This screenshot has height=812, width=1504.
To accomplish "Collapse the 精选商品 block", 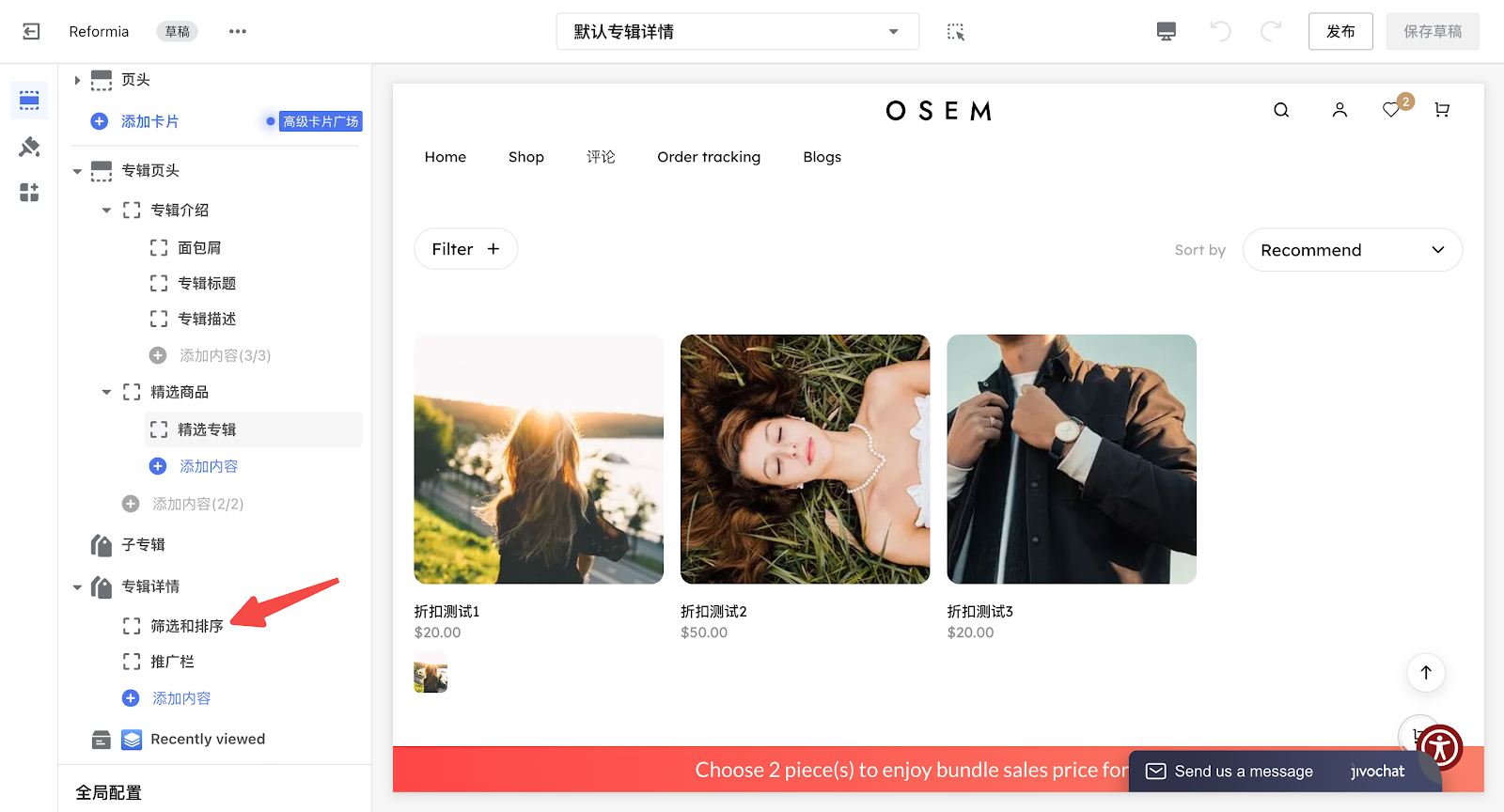I will pyautogui.click(x=106, y=393).
